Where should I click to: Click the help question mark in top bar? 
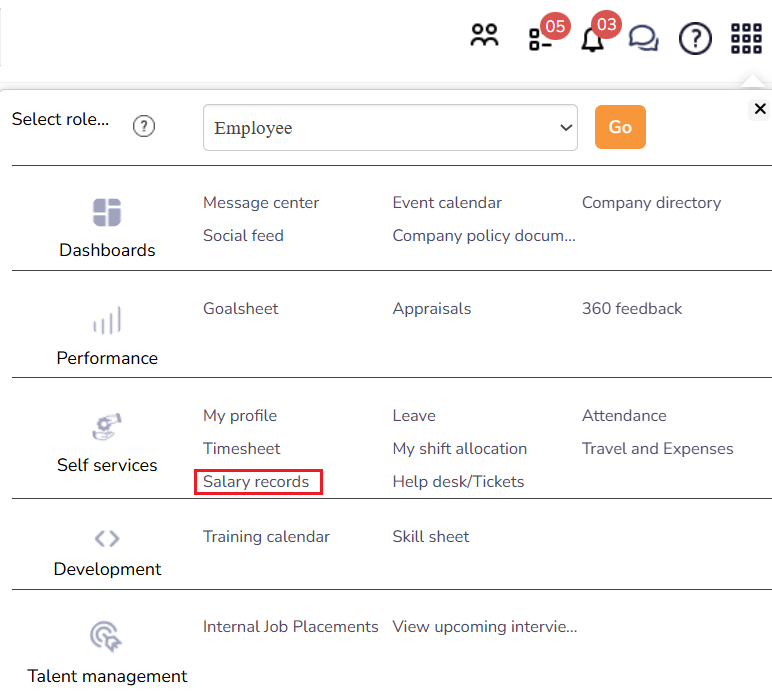(695, 39)
